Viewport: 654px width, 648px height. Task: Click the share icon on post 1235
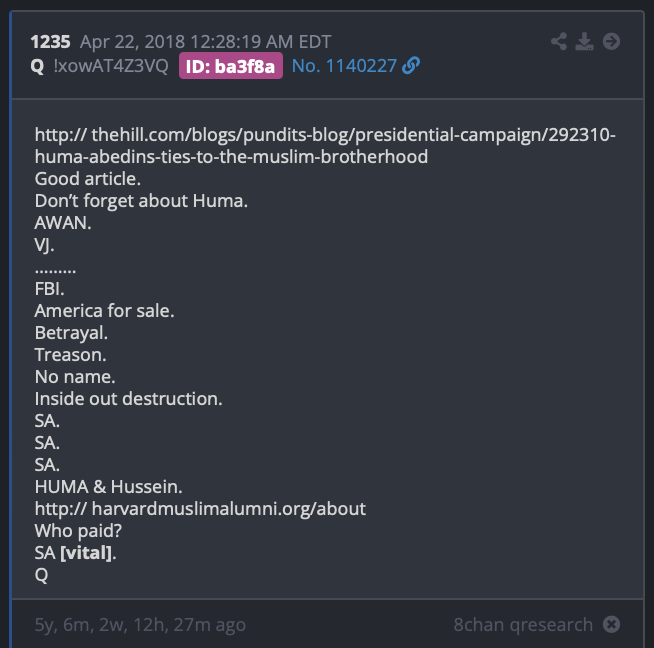tap(559, 41)
